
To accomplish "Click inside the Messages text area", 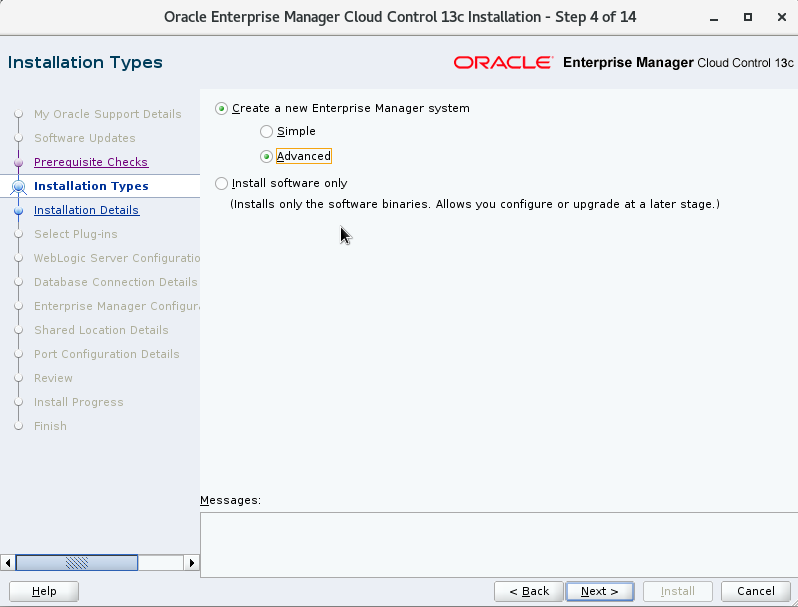I will pyautogui.click(x=499, y=545).
